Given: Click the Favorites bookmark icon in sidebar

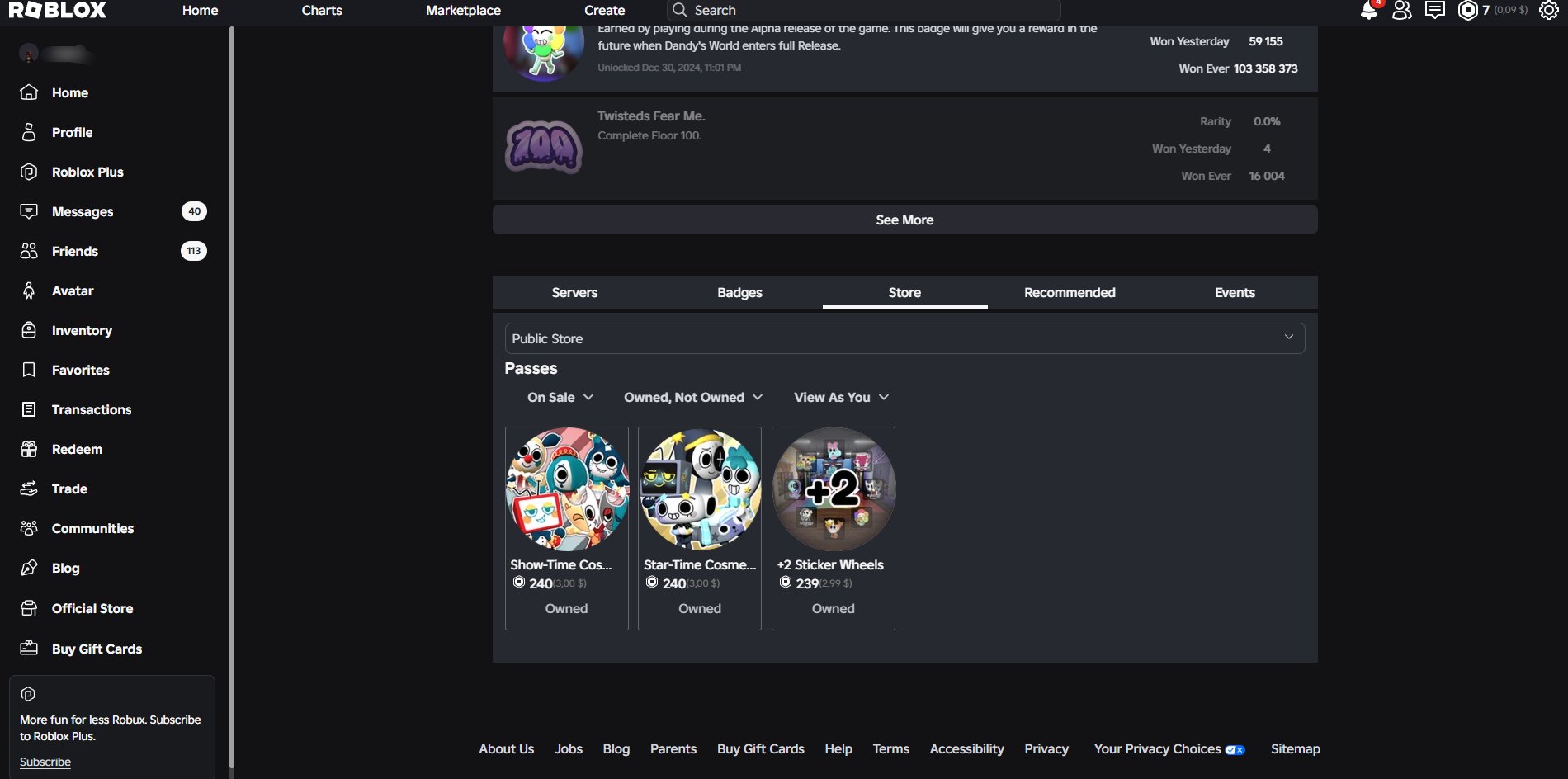Looking at the screenshot, I should click(x=29, y=370).
